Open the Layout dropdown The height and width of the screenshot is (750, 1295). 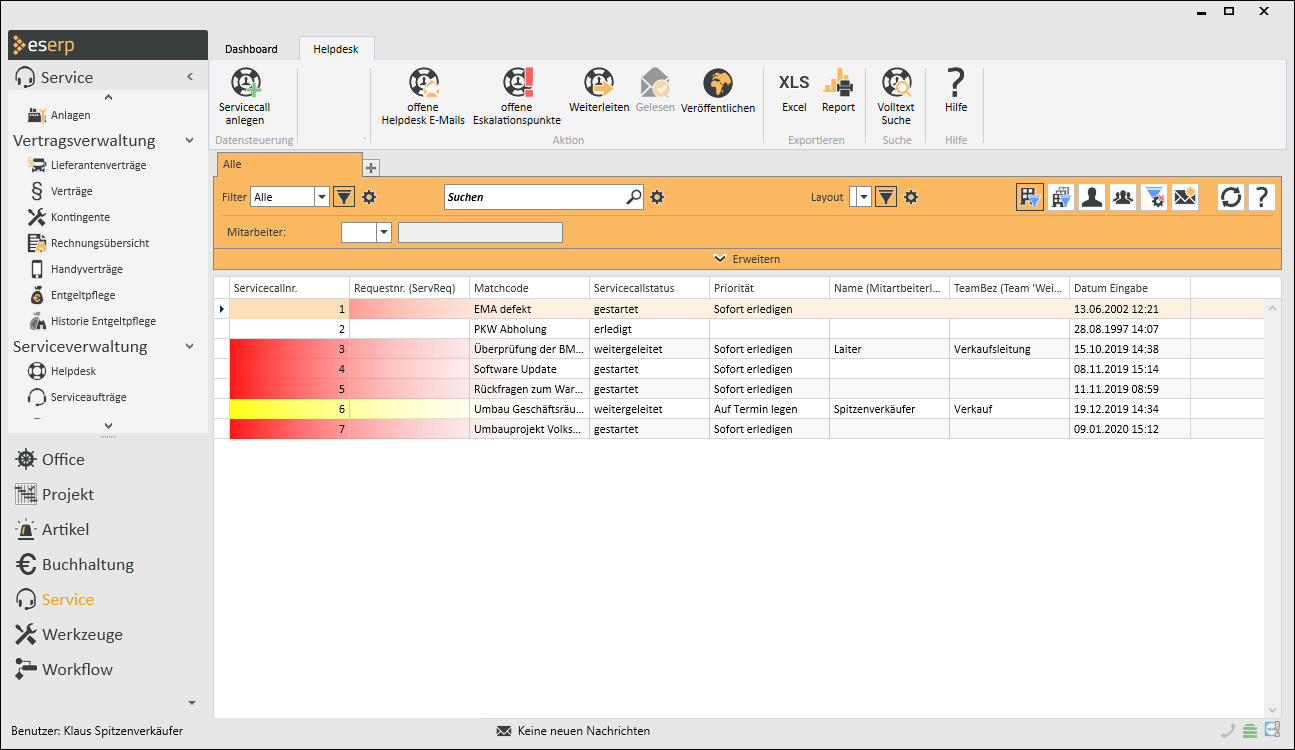[x=865, y=197]
